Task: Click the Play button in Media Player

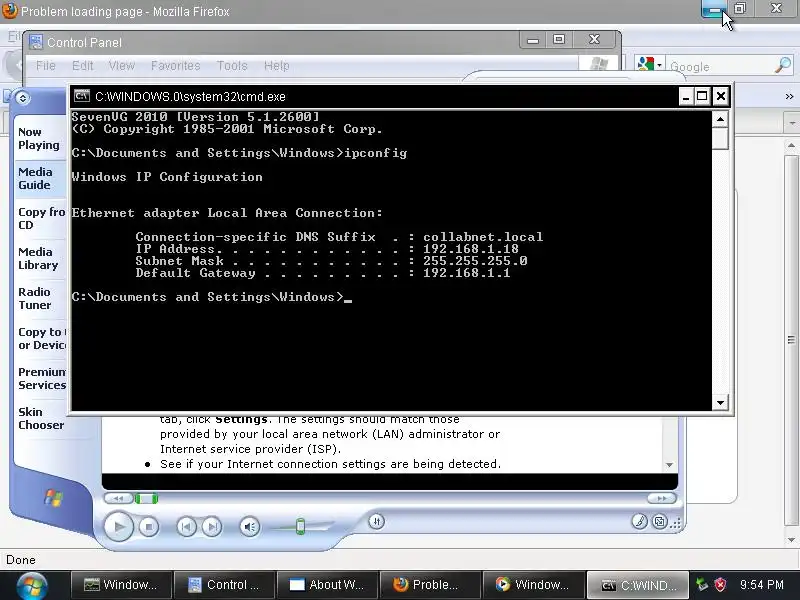Action: (118, 527)
